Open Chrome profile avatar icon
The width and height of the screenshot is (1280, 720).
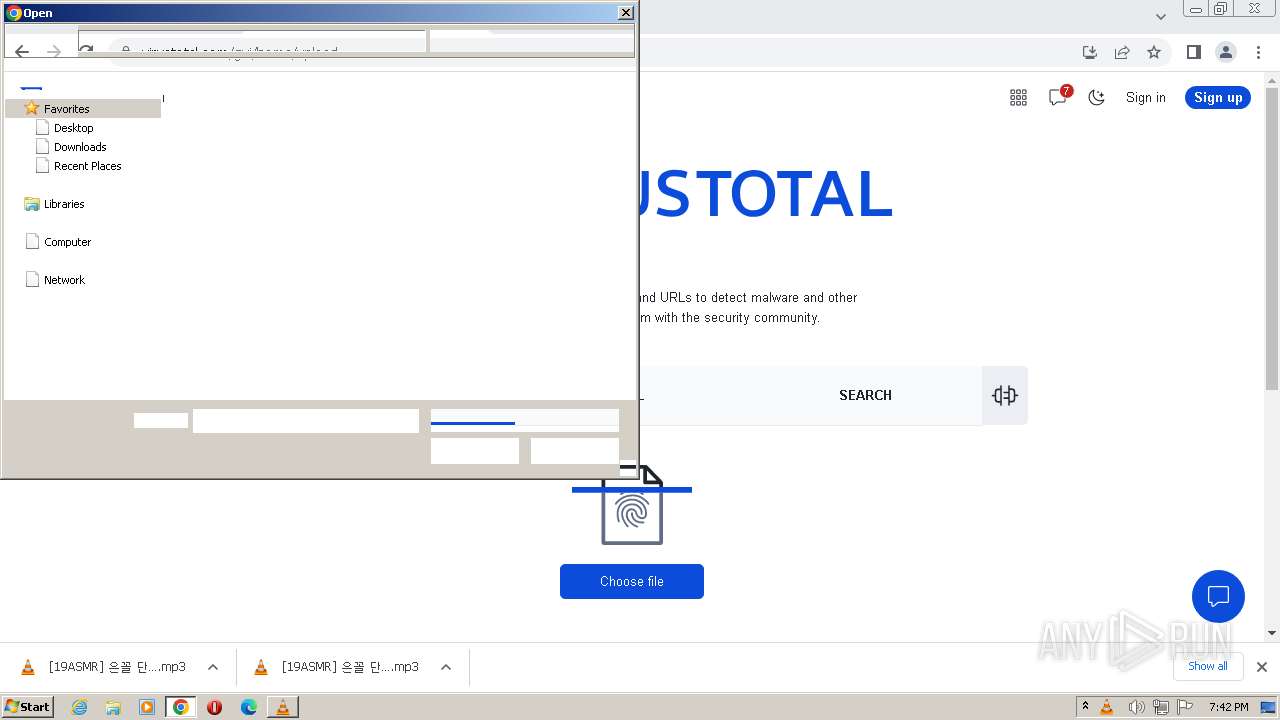tap(1225, 52)
